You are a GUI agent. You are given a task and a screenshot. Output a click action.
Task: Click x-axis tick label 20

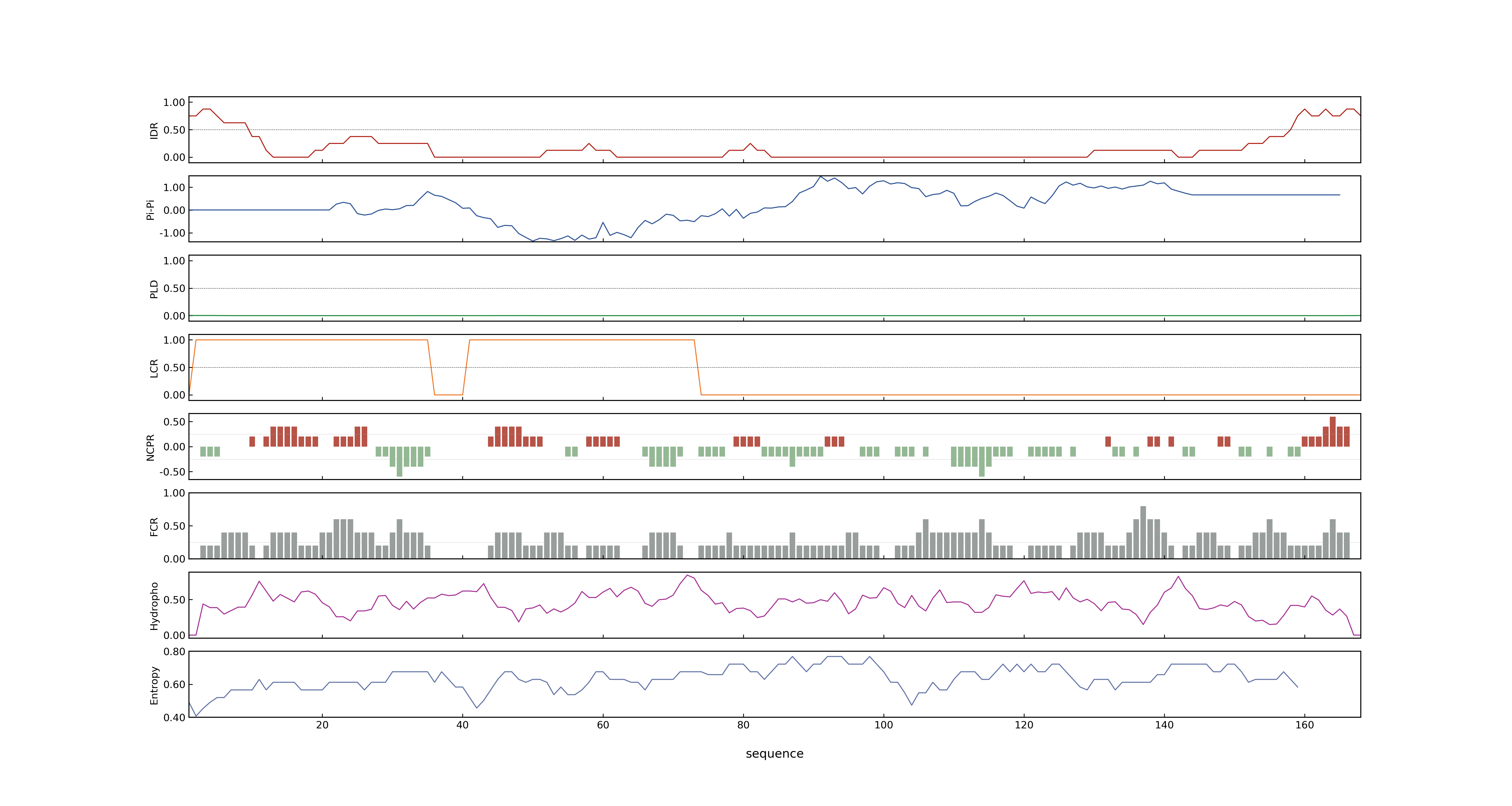click(322, 725)
